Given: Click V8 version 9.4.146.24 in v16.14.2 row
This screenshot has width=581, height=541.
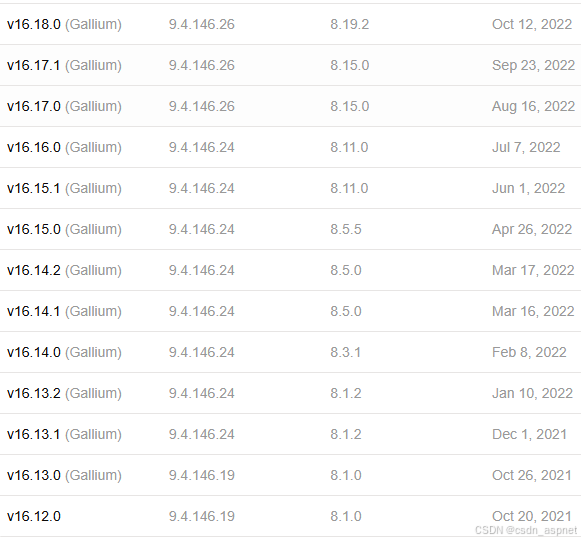Looking at the screenshot, I should pyautogui.click(x=202, y=270).
